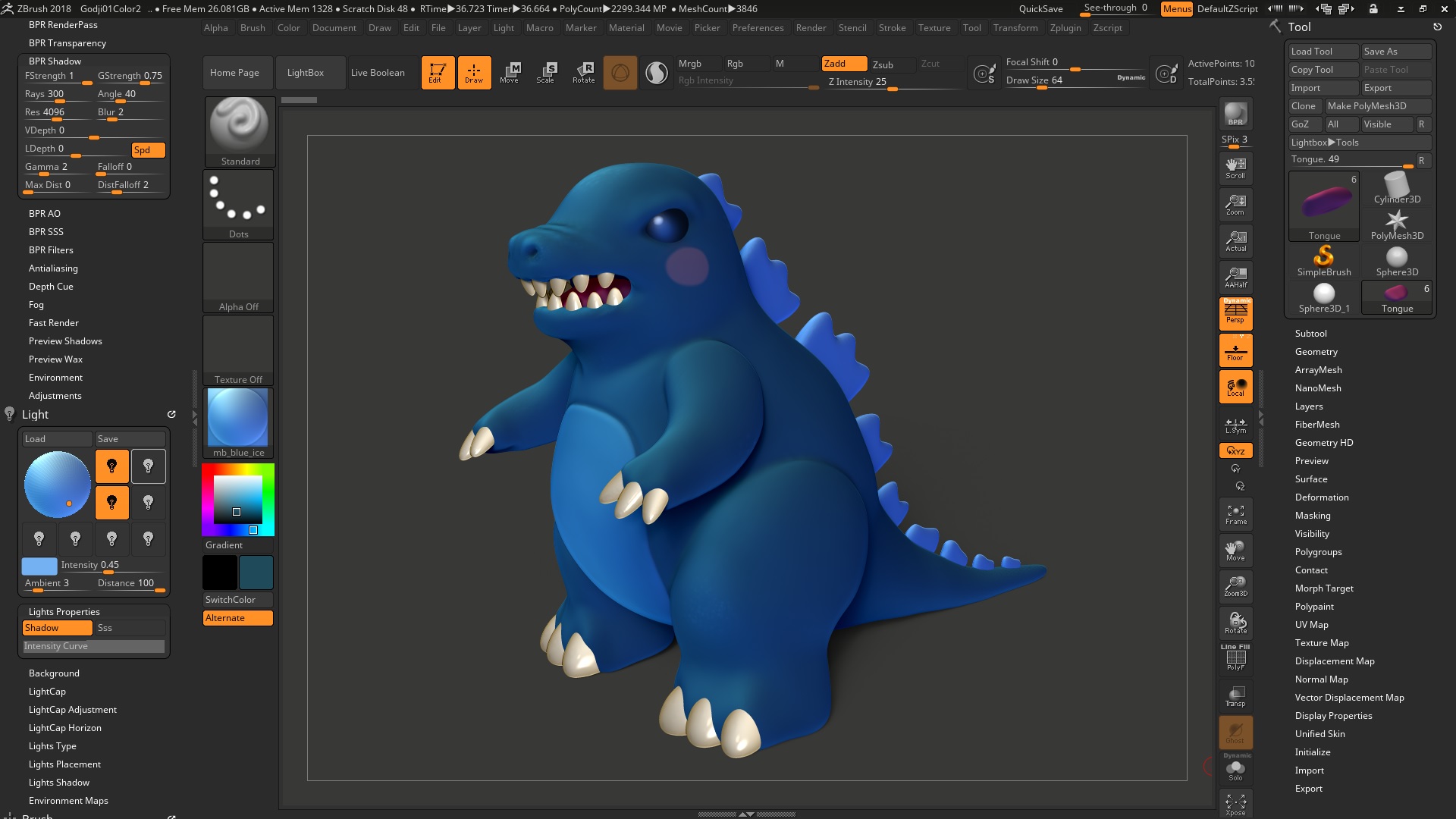Select the Scale transform tool
The height and width of the screenshot is (819, 1456).
pyautogui.click(x=546, y=72)
